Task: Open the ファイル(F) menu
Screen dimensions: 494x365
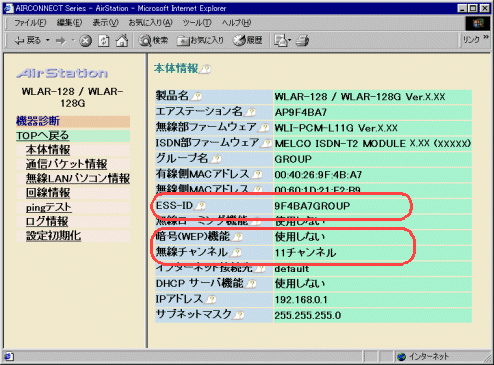Action: tap(30, 23)
